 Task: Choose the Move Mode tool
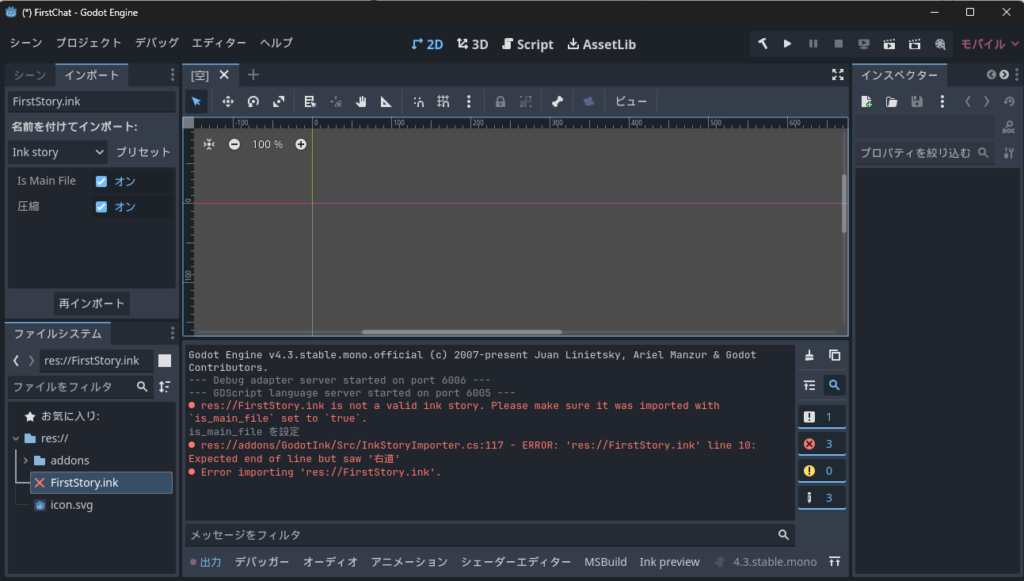[x=228, y=101]
